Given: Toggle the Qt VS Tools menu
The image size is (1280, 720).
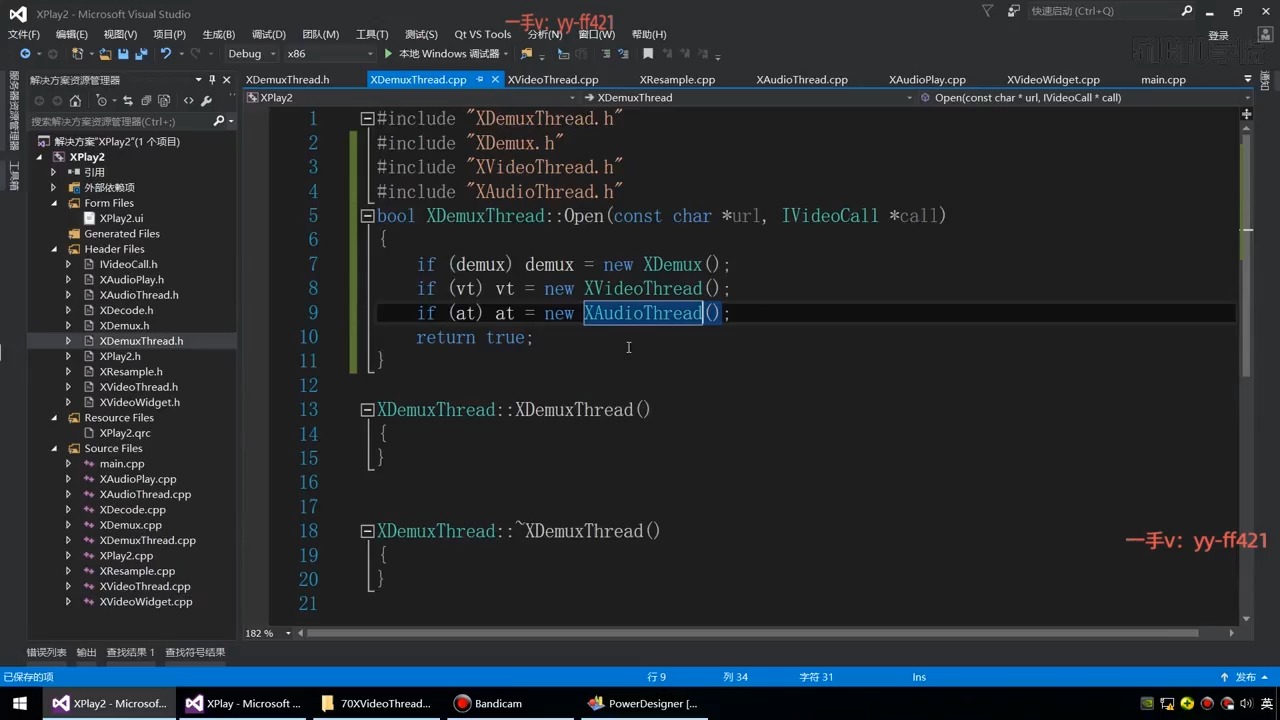Looking at the screenshot, I should 483,34.
